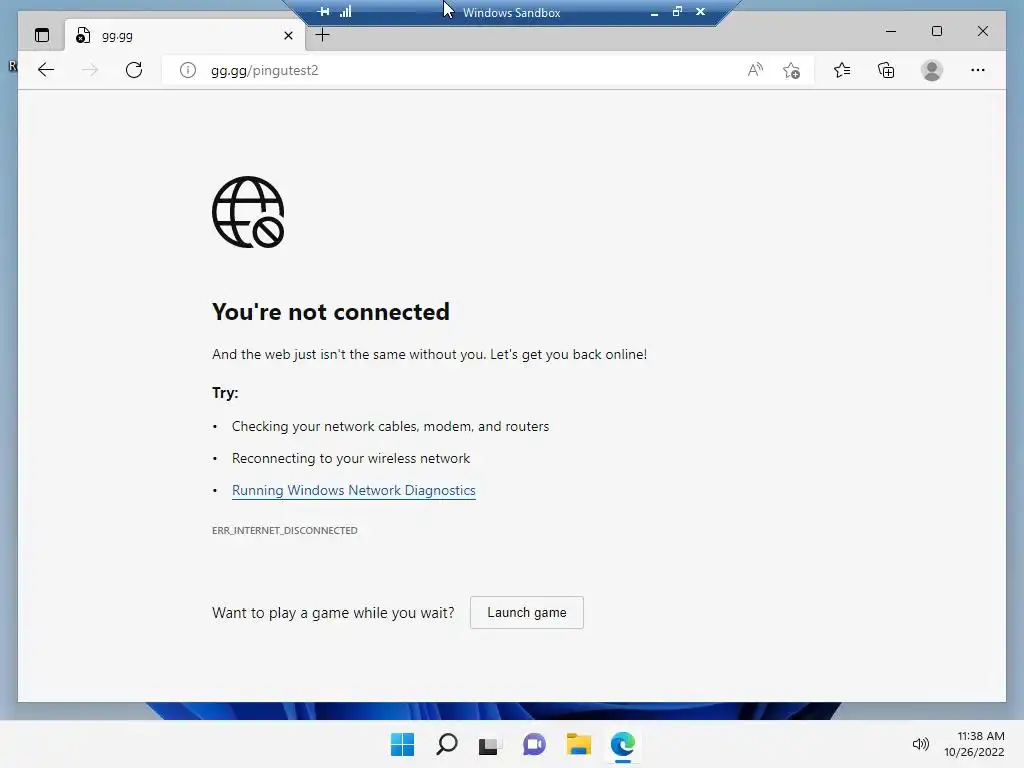Click Running Windows Network Diagnostics link
Image resolution: width=1024 pixels, height=768 pixels.
(353, 490)
